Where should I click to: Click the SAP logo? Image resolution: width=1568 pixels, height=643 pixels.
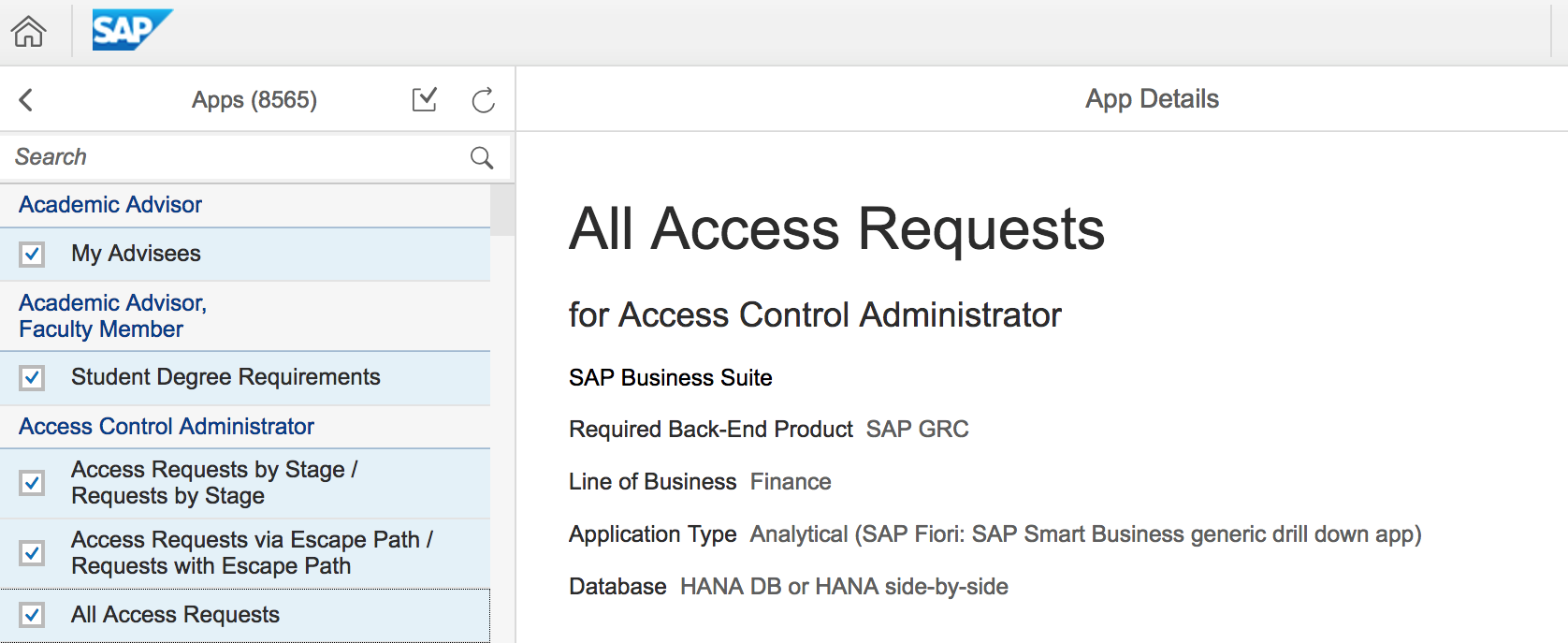pyautogui.click(x=132, y=30)
